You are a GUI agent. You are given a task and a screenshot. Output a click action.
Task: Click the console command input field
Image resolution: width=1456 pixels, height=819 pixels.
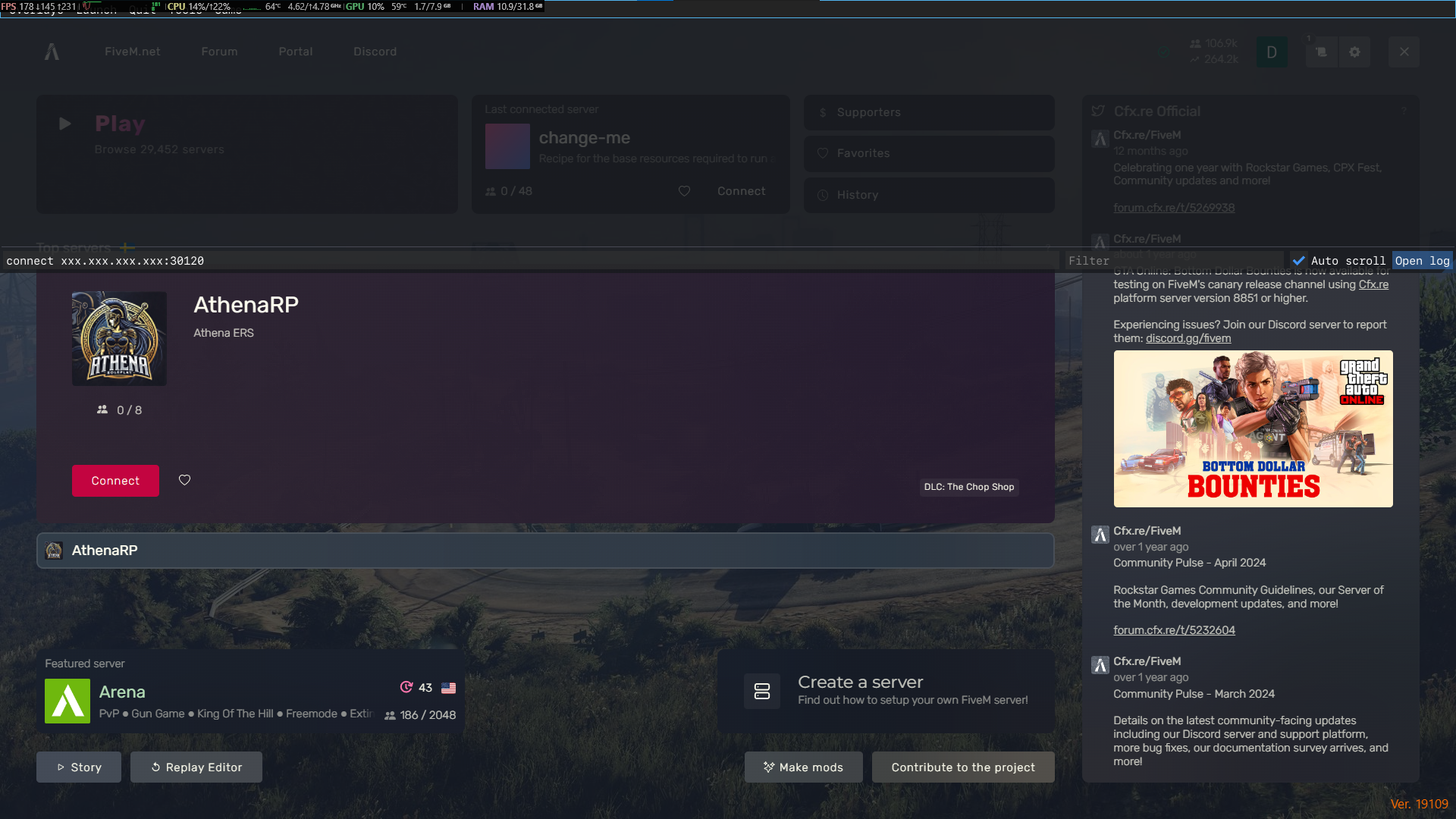pos(531,261)
